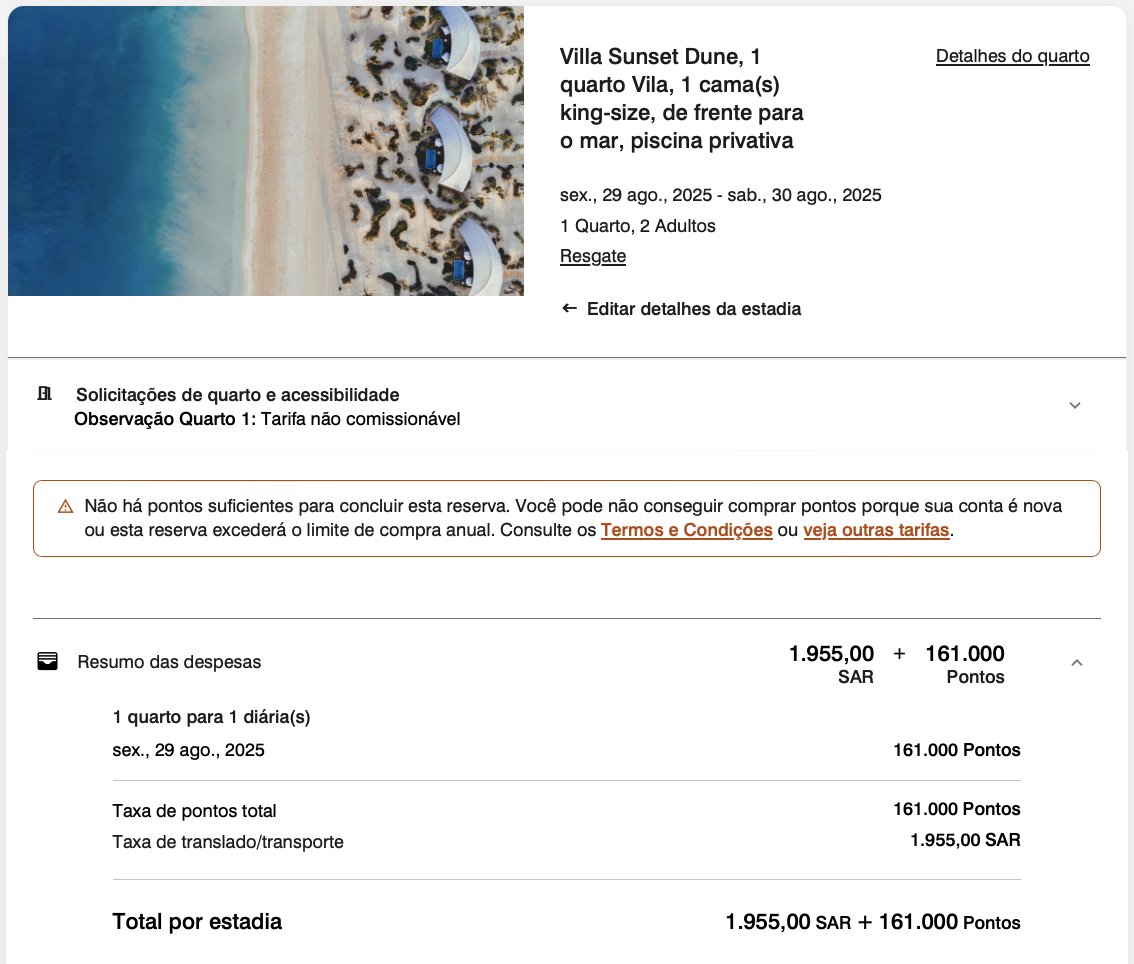
Task: Follow the veja outras tarifas link
Action: tap(876, 530)
